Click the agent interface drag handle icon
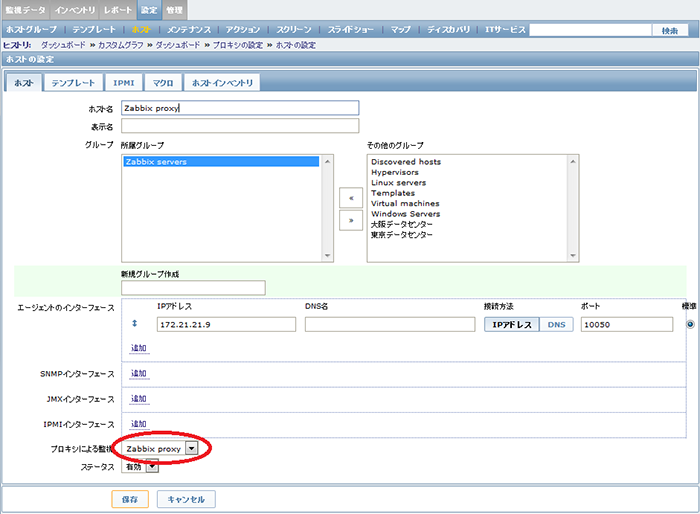The width and height of the screenshot is (700, 514). tap(135, 324)
